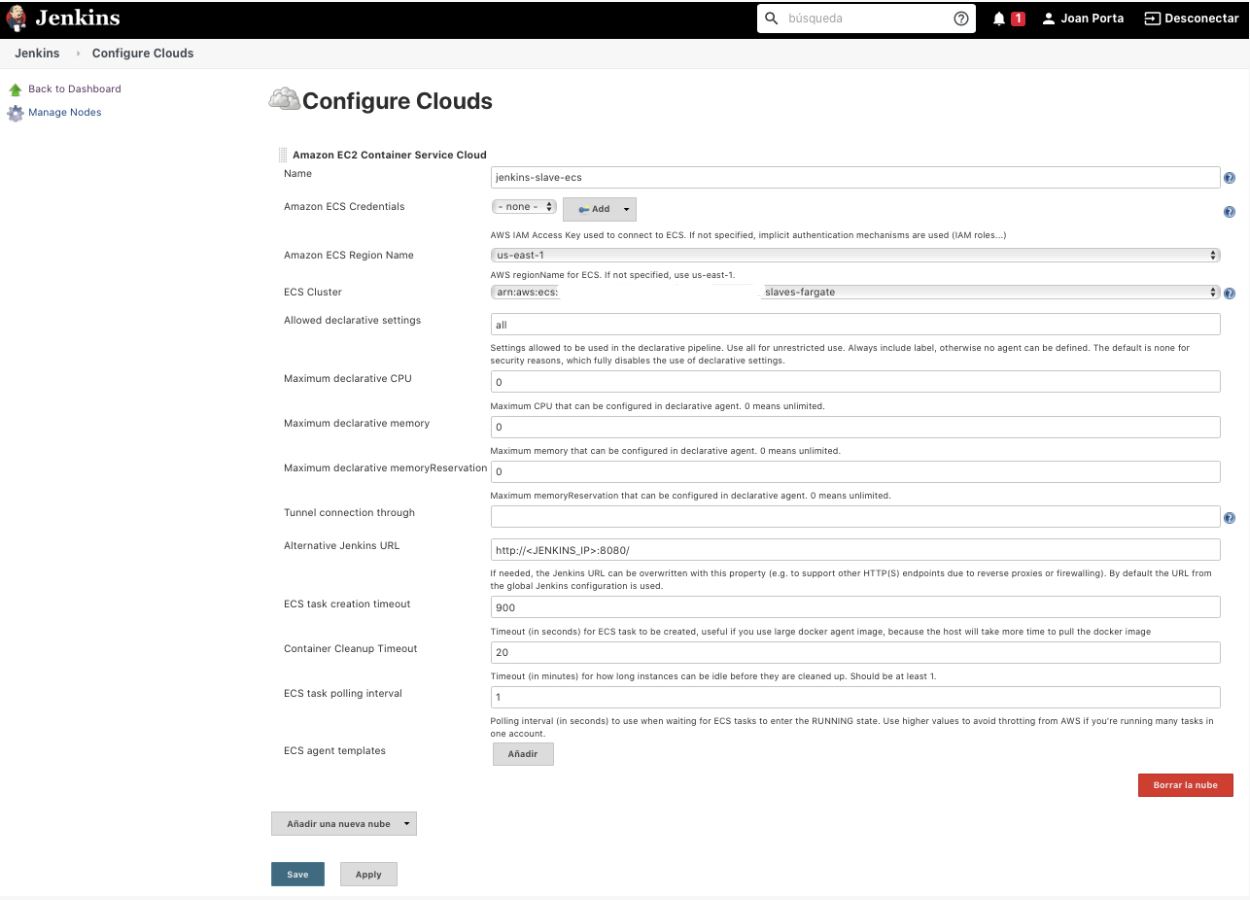This screenshot has width=1250, height=900.
Task: Click ECS task polling interval field
Action: [x=856, y=697]
